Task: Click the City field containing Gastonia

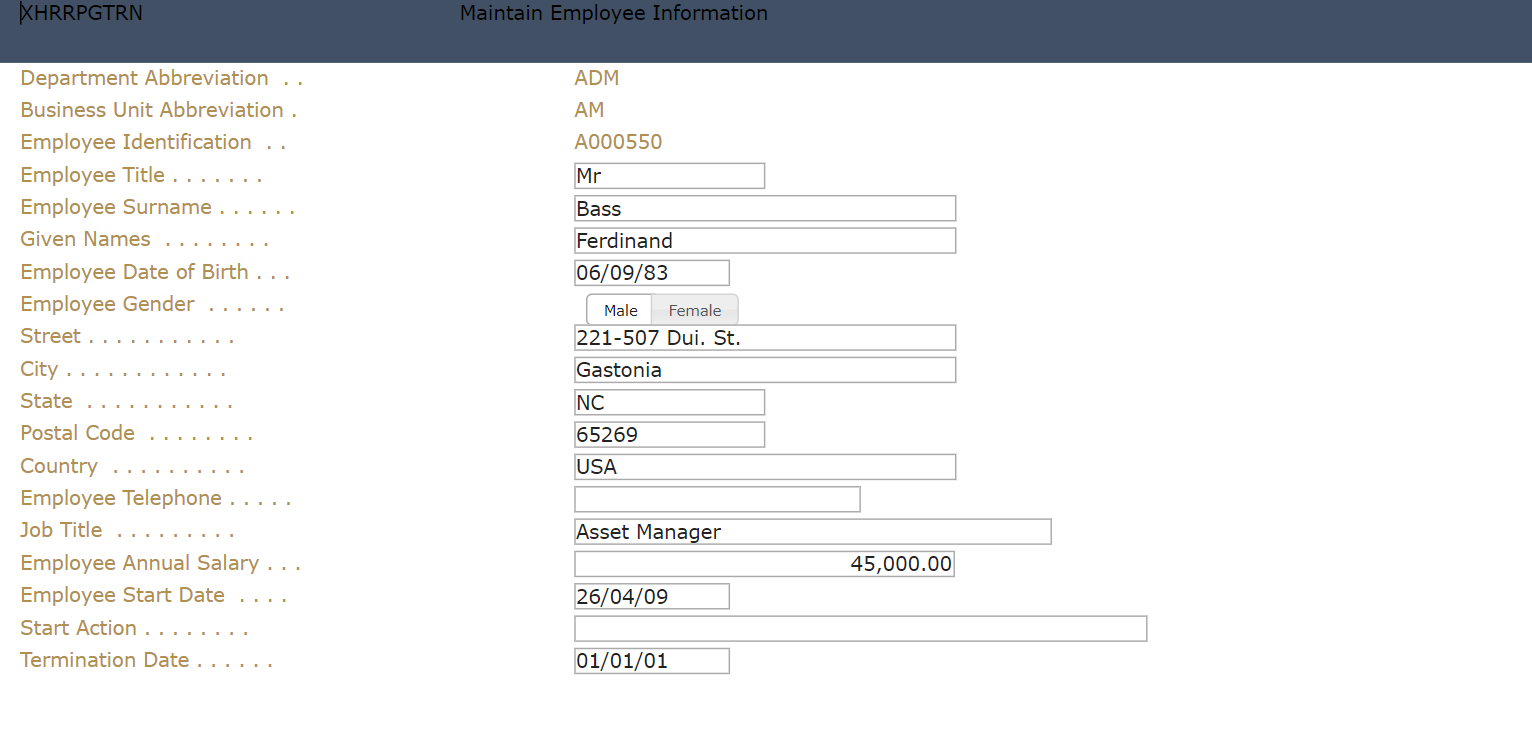Action: tap(765, 370)
